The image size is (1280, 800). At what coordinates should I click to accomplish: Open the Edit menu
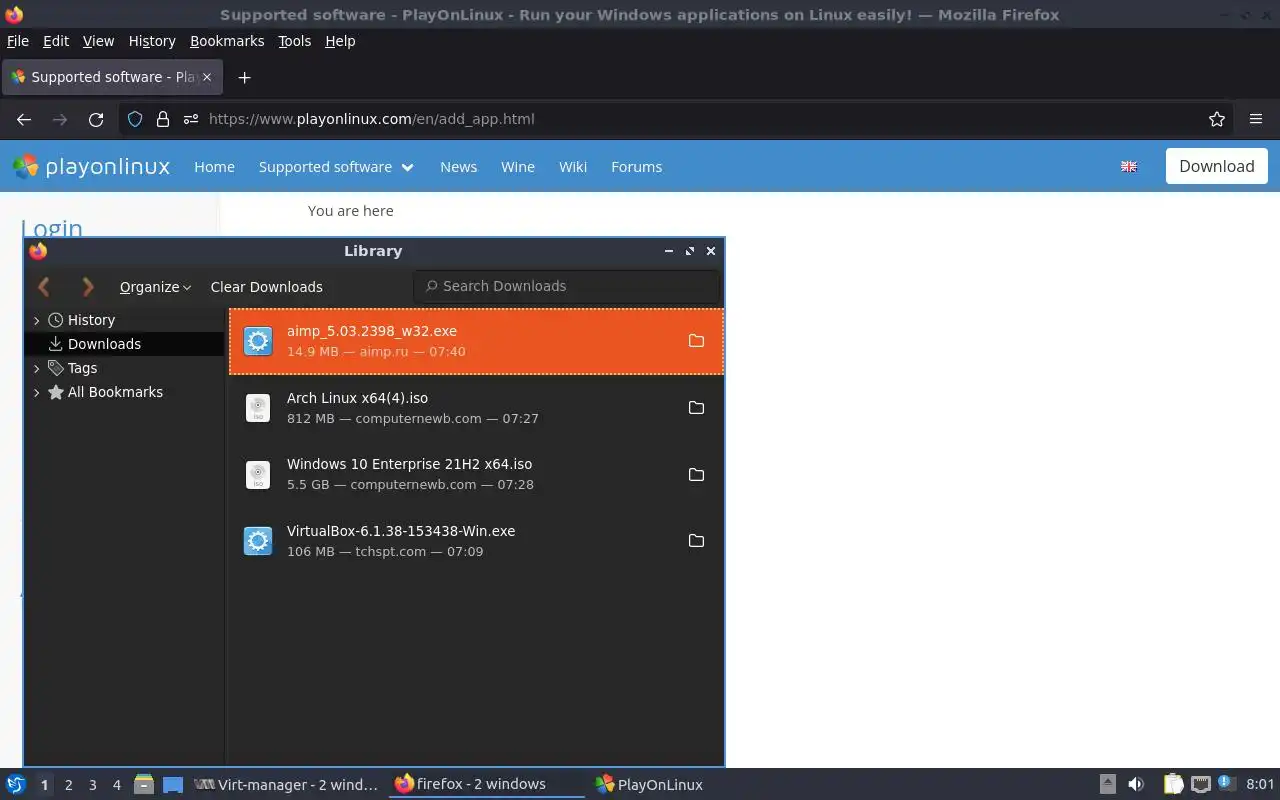pos(56,41)
